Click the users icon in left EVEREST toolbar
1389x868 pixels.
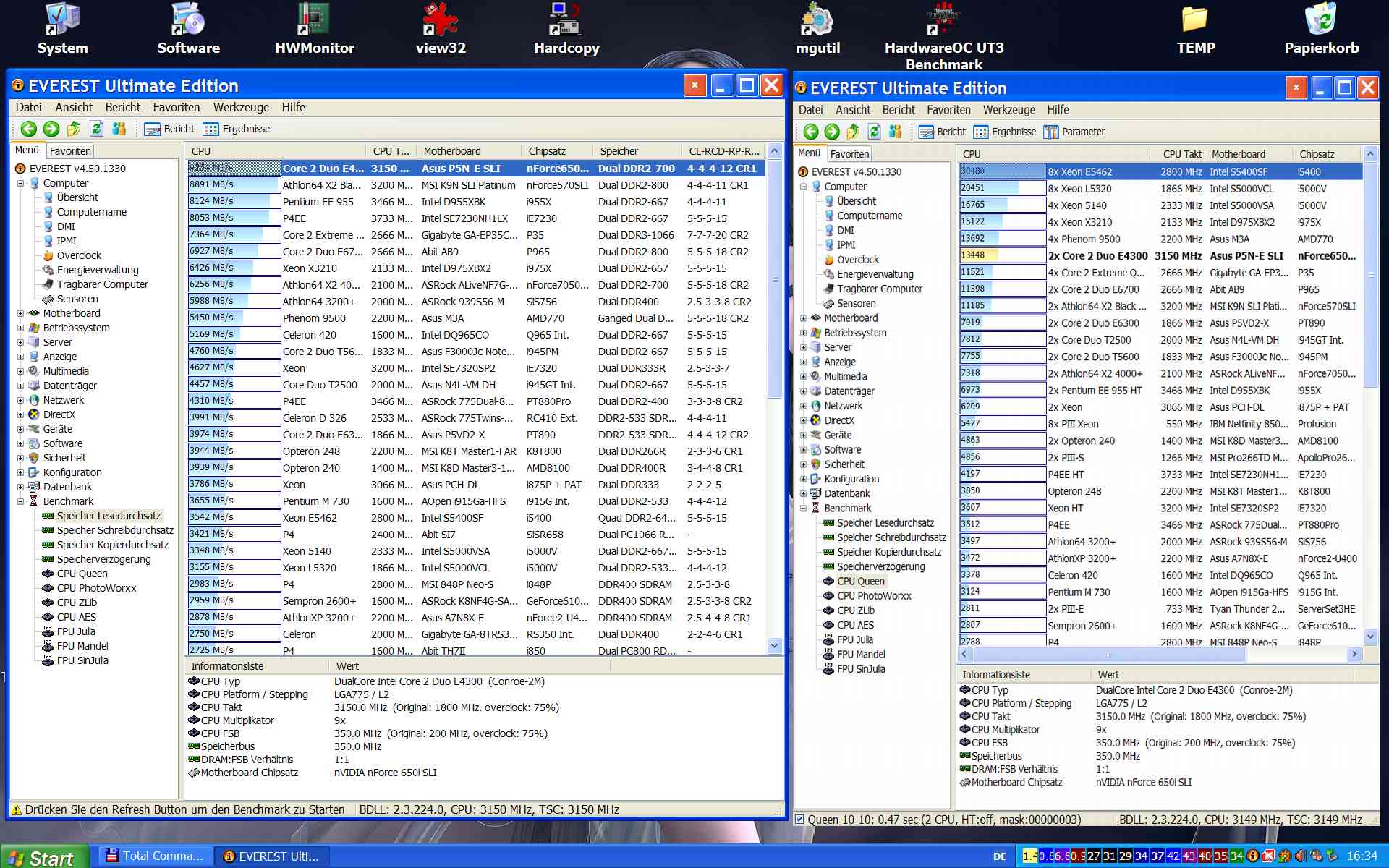coord(119,129)
